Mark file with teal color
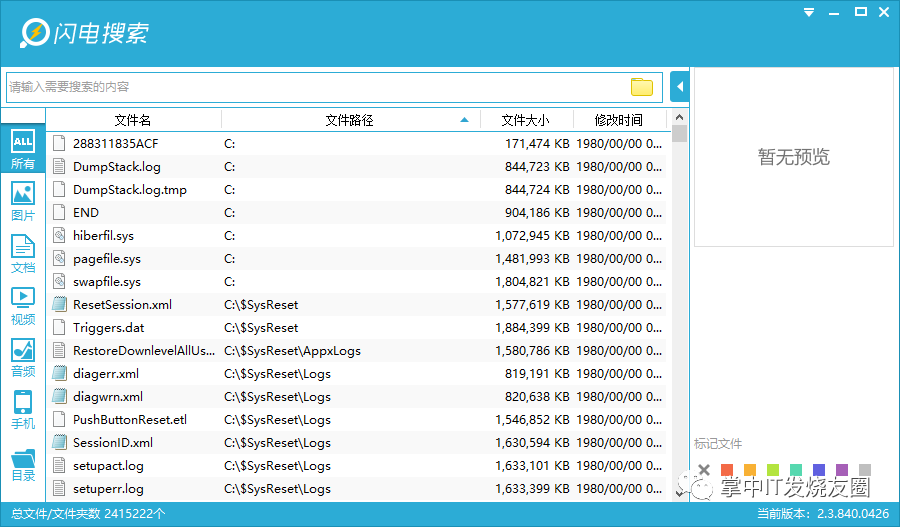This screenshot has width=900, height=527. pyautogui.click(x=796, y=470)
